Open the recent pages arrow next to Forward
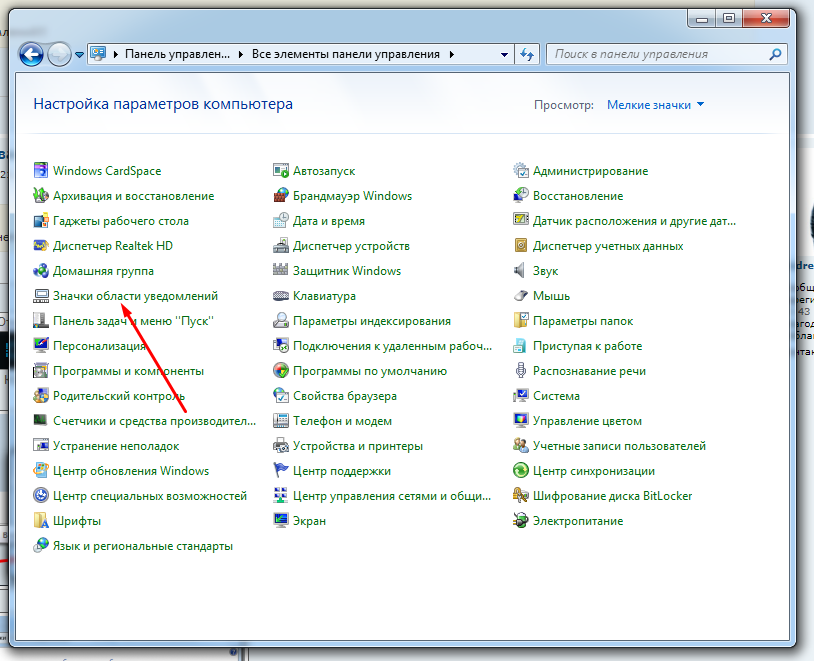This screenshot has height=661, width=814. click(x=79, y=55)
